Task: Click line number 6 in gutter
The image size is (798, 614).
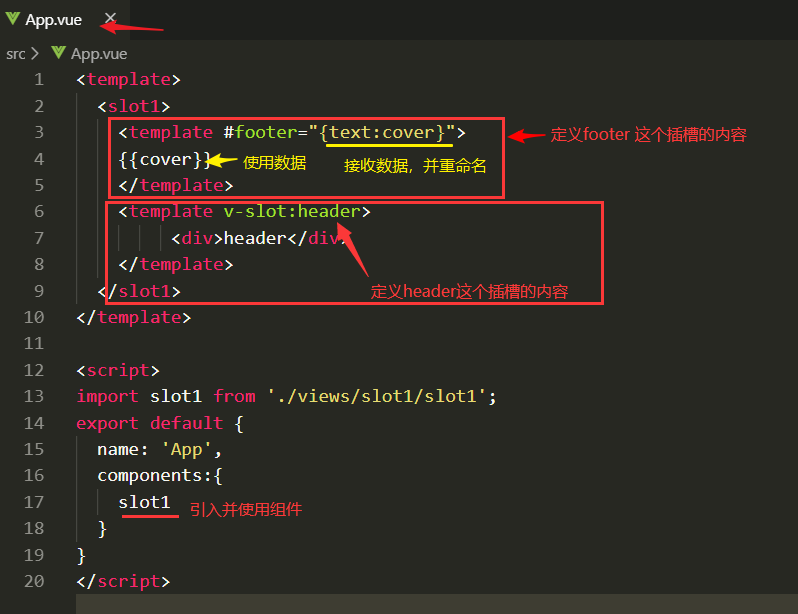Action: 39,211
